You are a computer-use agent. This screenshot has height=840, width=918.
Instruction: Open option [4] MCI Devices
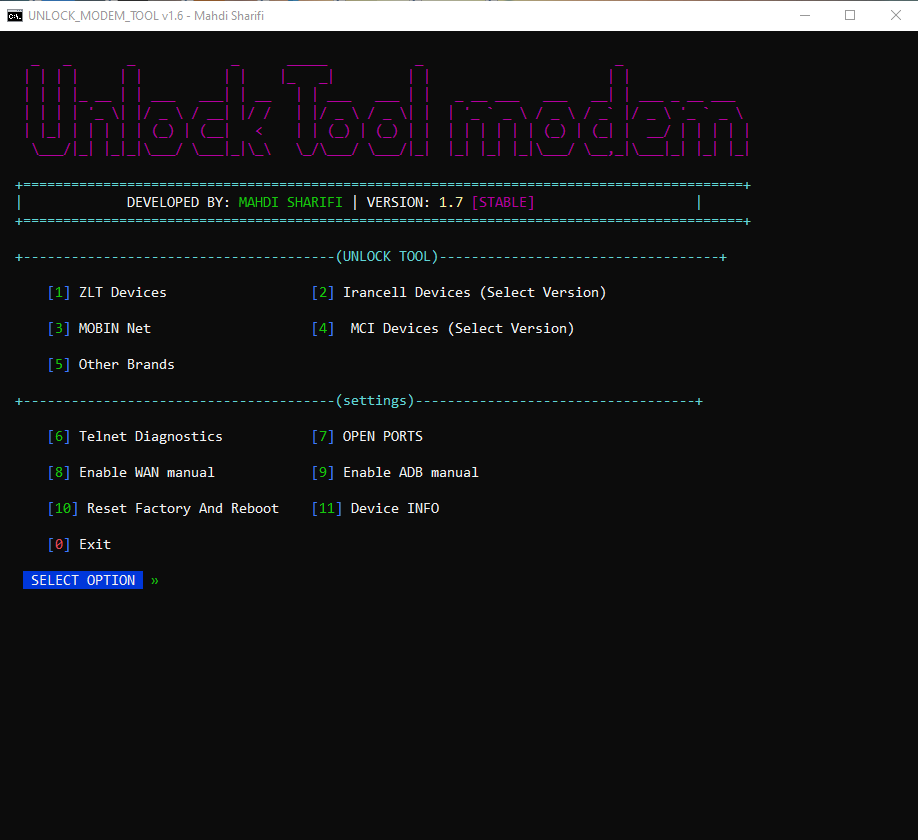444,328
